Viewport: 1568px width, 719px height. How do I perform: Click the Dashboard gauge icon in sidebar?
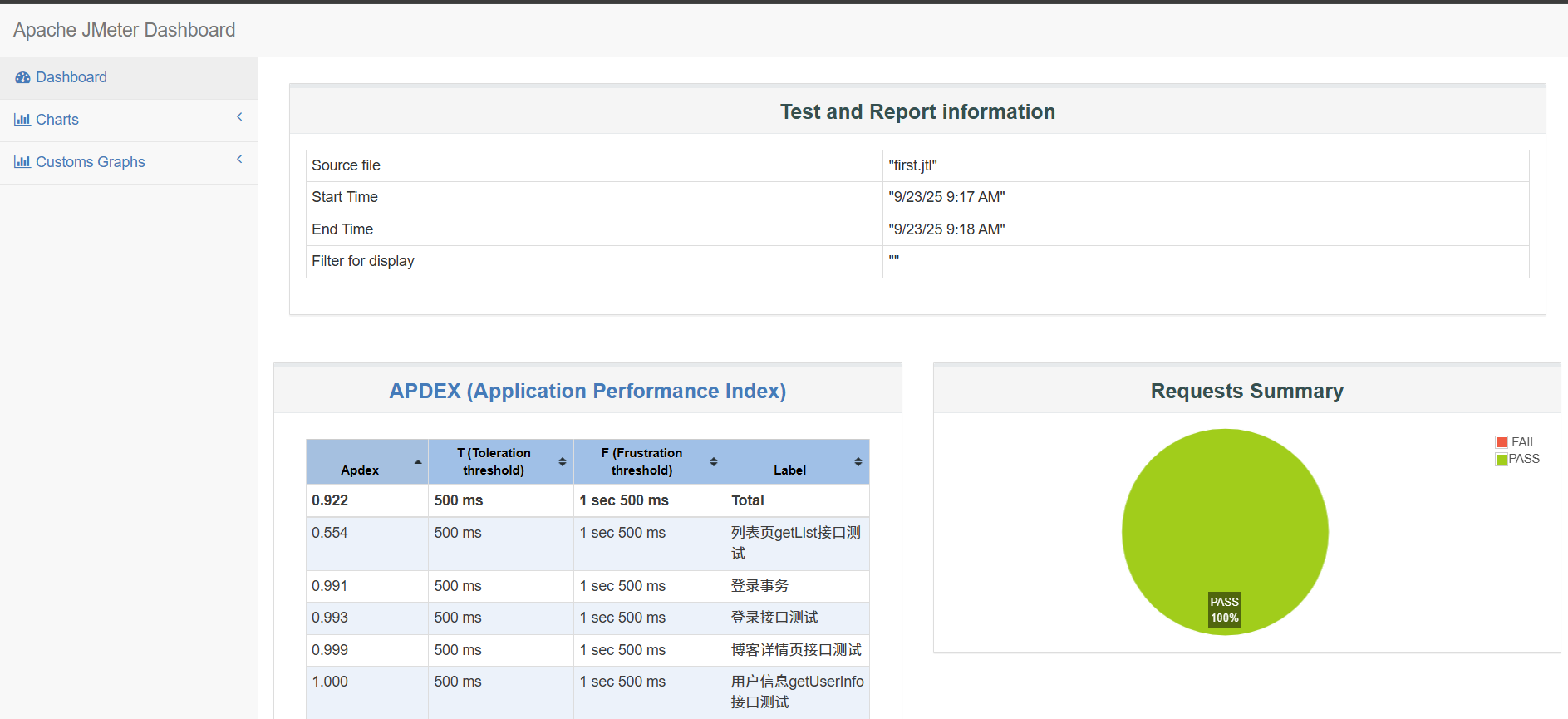point(22,77)
